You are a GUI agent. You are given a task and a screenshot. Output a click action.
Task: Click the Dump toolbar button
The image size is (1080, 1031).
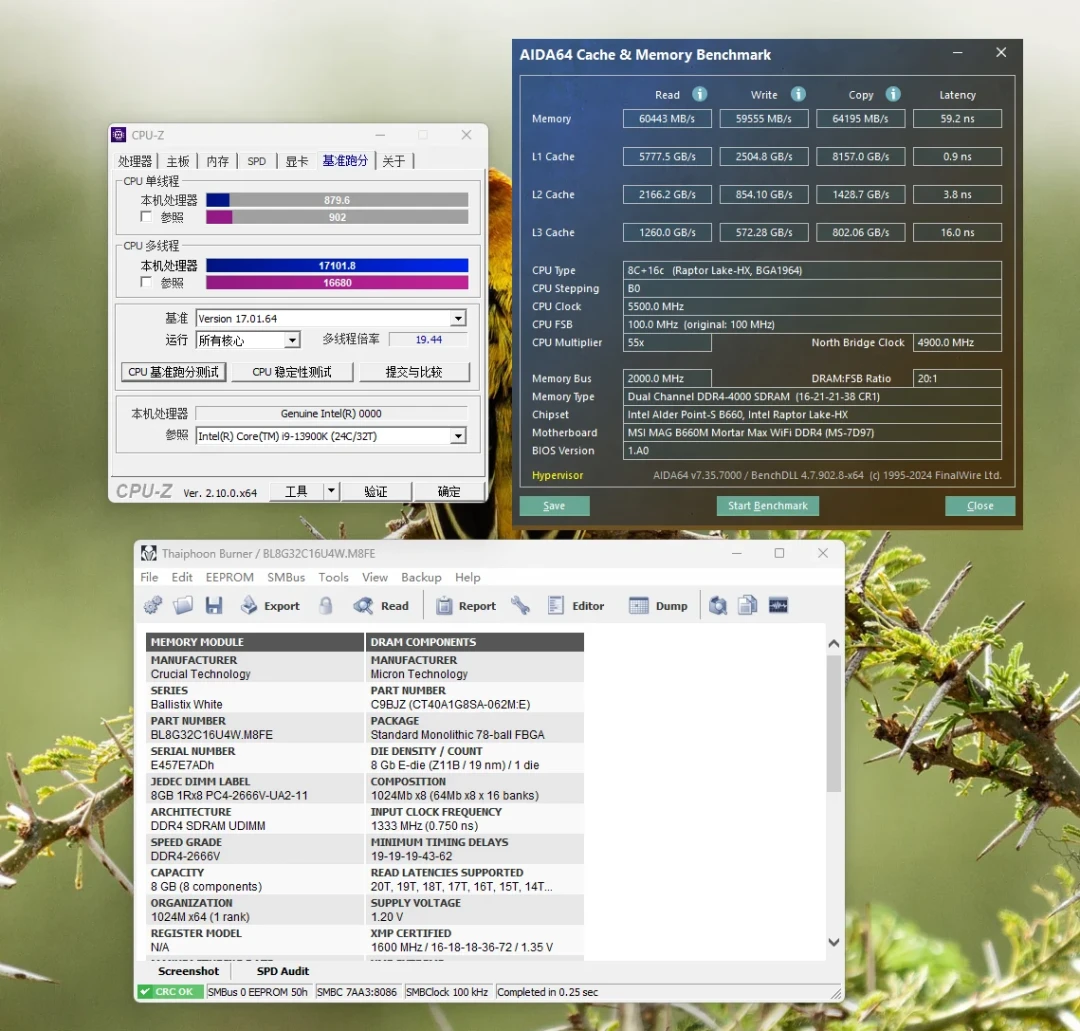pos(658,605)
